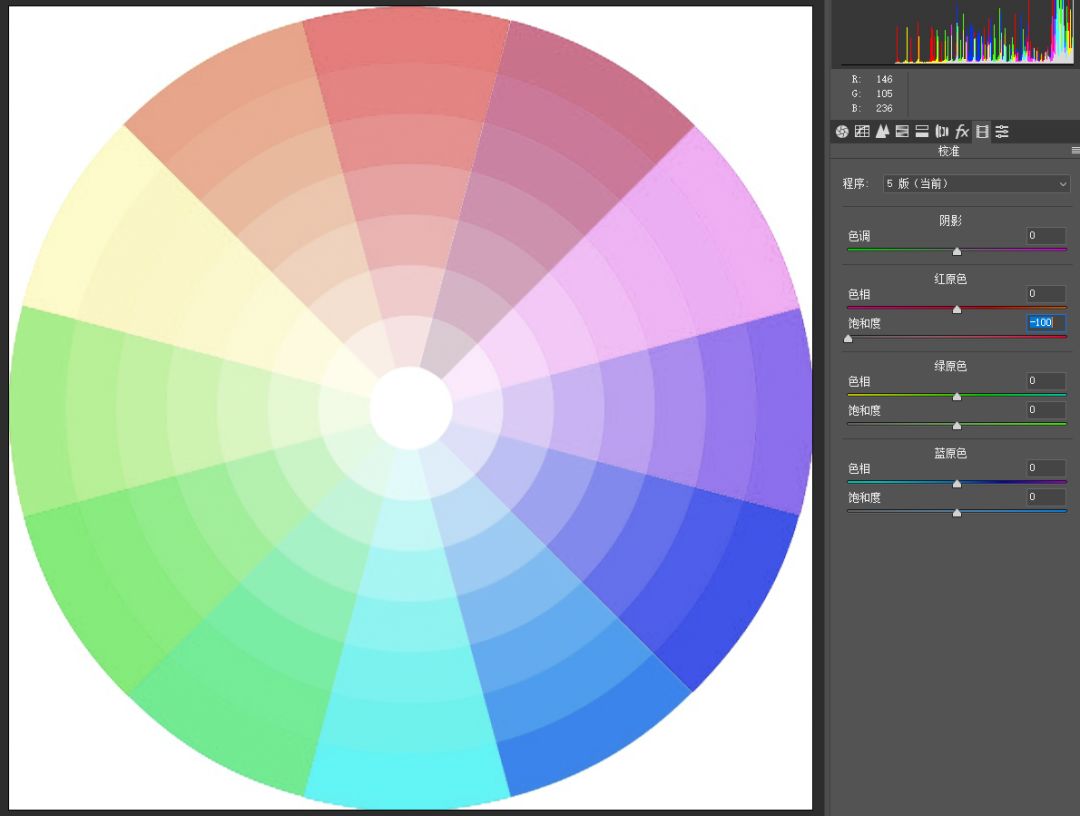Image resolution: width=1080 pixels, height=816 pixels.
Task: Click the dropdown arrow of 5 版（当前）
Action: click(x=1063, y=184)
